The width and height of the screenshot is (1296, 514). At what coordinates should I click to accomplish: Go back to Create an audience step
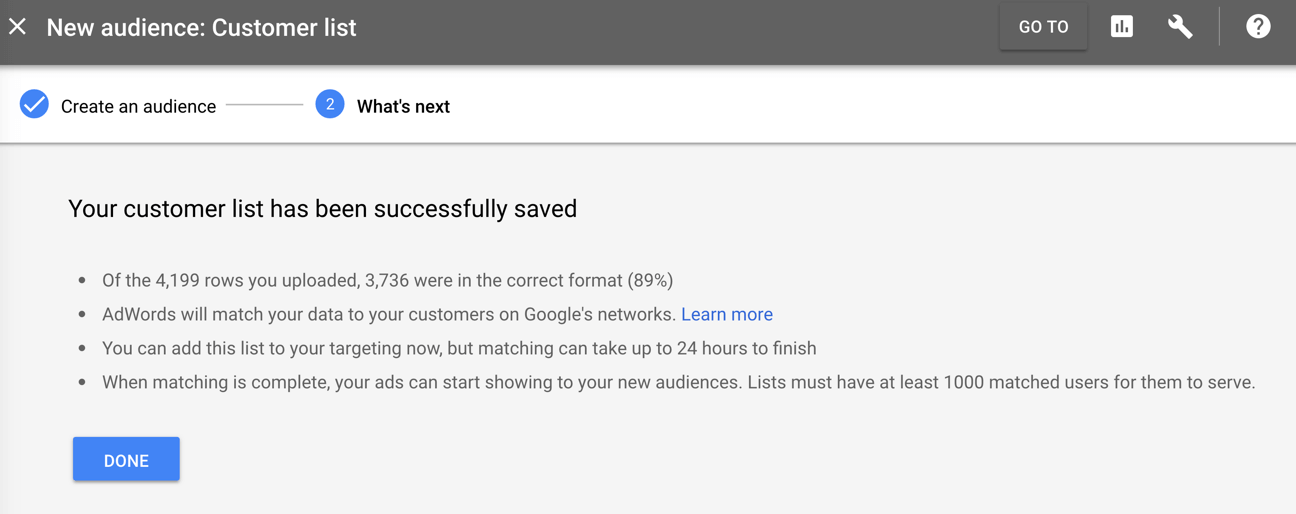[138, 106]
